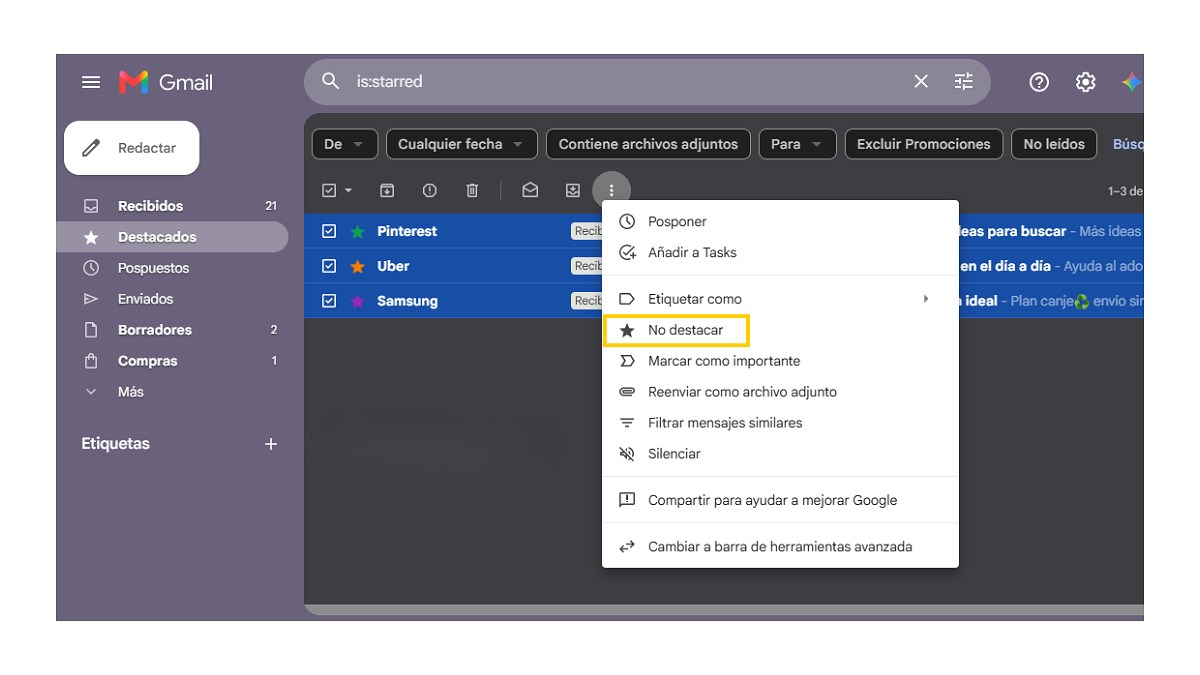
Task: Open the Para filter dropdown
Action: (x=797, y=144)
